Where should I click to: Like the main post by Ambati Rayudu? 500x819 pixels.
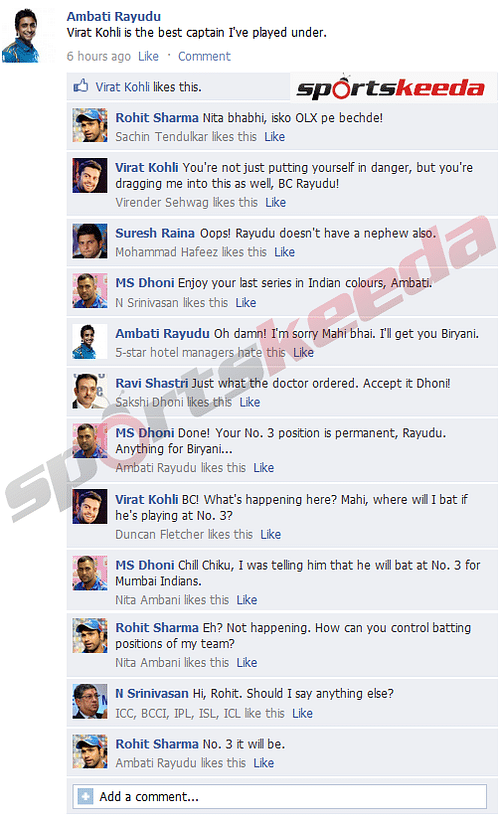148,56
